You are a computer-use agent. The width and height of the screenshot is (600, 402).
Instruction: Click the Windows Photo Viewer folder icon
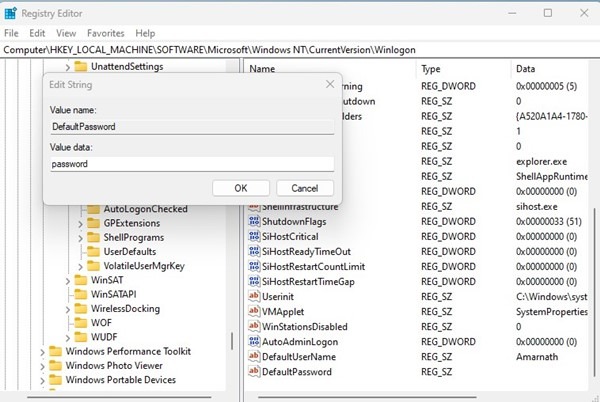coord(55,366)
